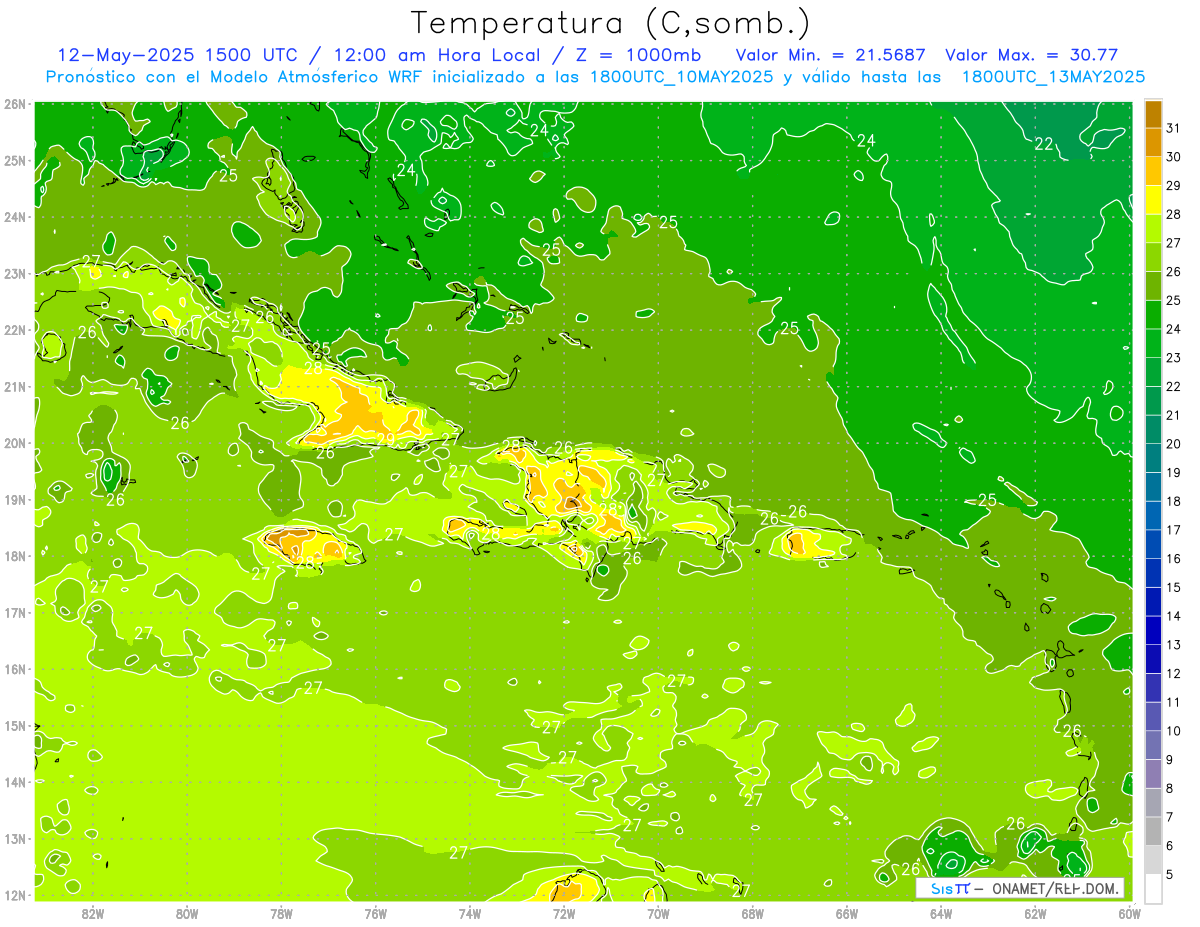Image resolution: width=1200 pixels, height=927 pixels.
Task: Click the 66W longitude axis label
Action: 847,913
